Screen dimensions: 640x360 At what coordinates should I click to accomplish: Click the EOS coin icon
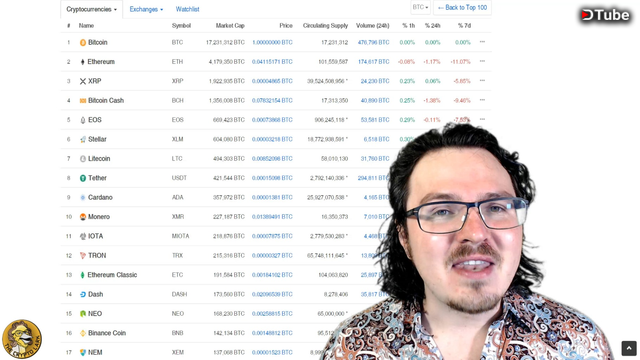pos(83,120)
